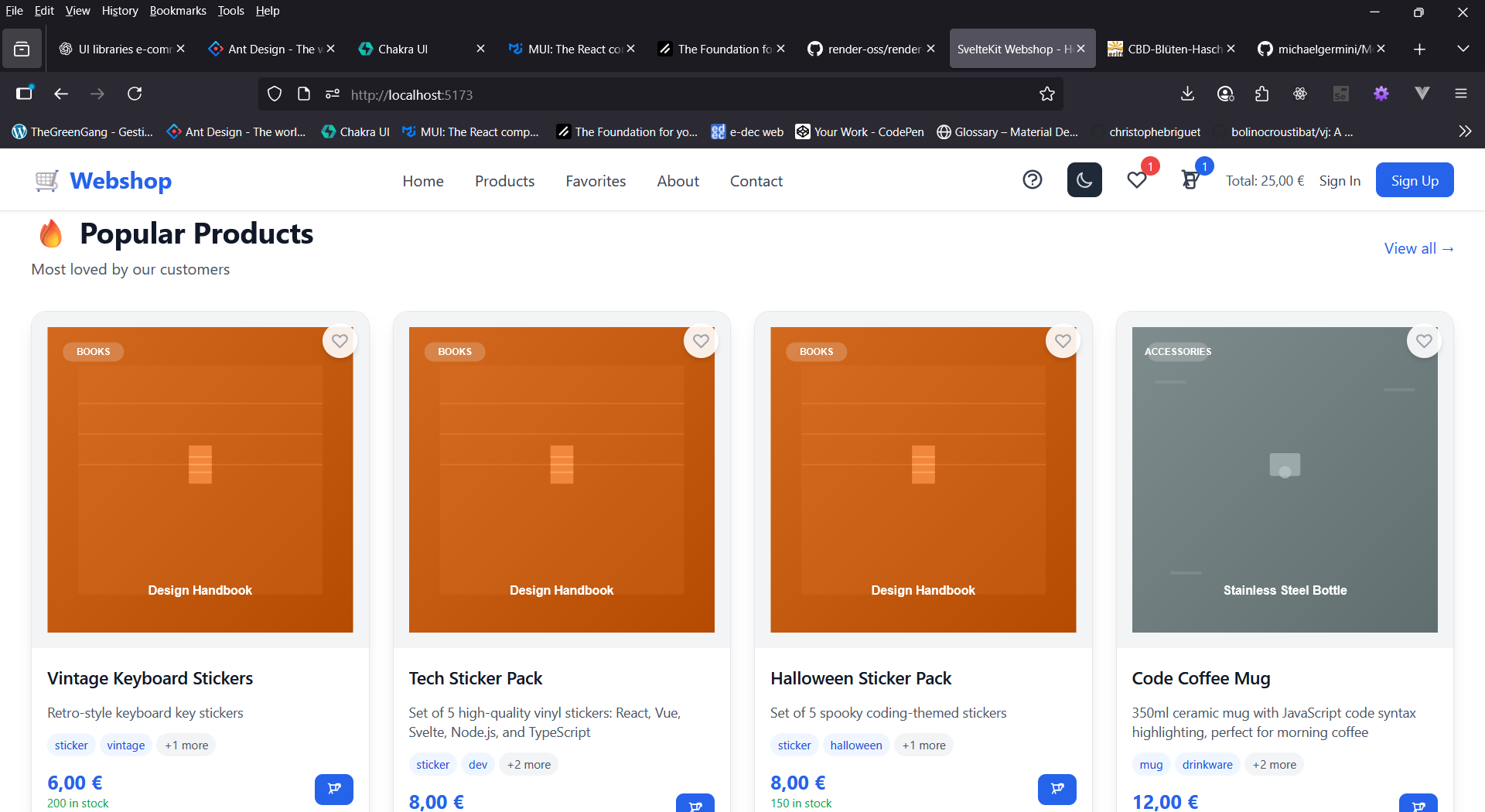Reload the page

[x=135, y=94]
